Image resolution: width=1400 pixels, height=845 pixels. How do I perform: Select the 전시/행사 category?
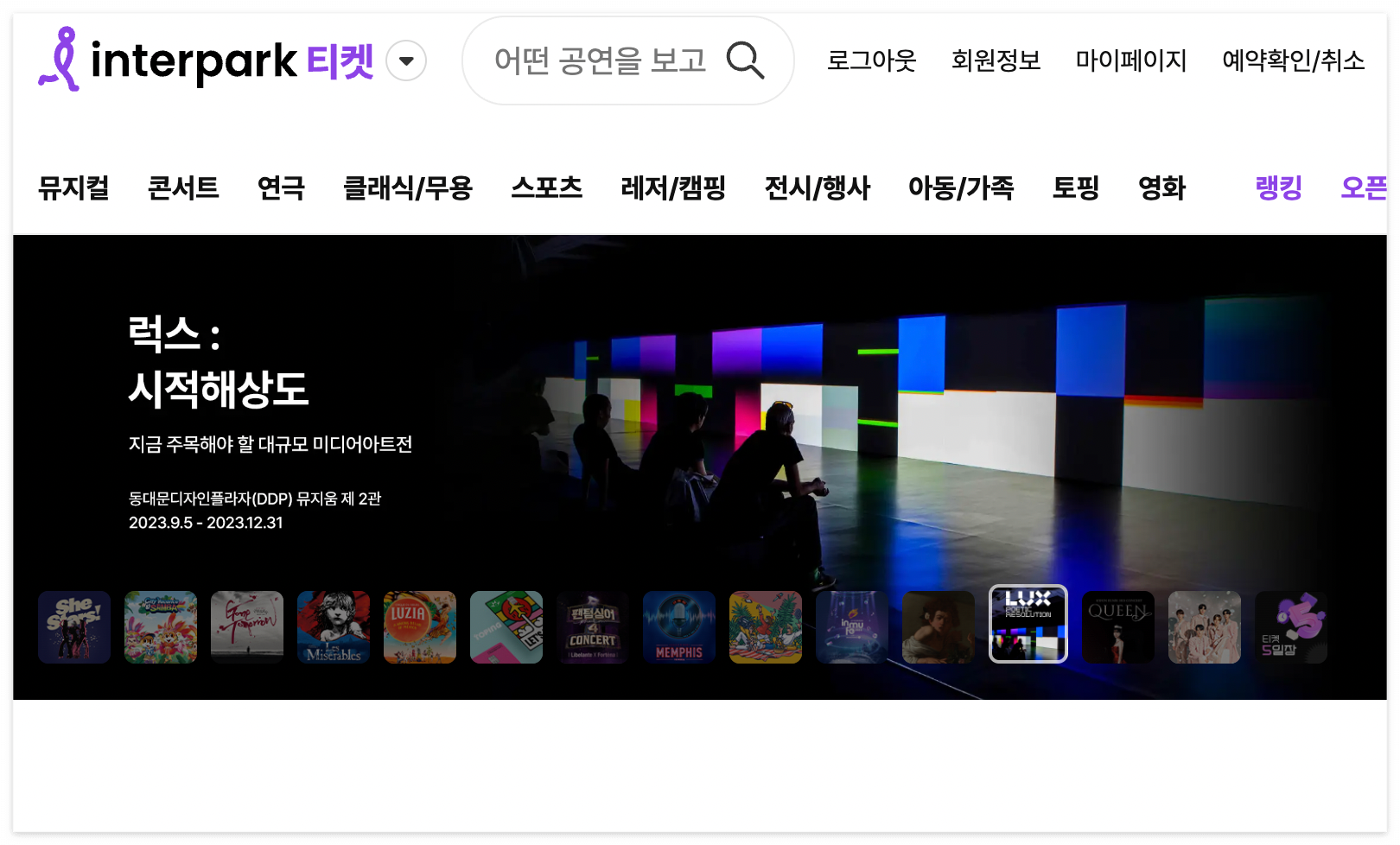click(818, 188)
